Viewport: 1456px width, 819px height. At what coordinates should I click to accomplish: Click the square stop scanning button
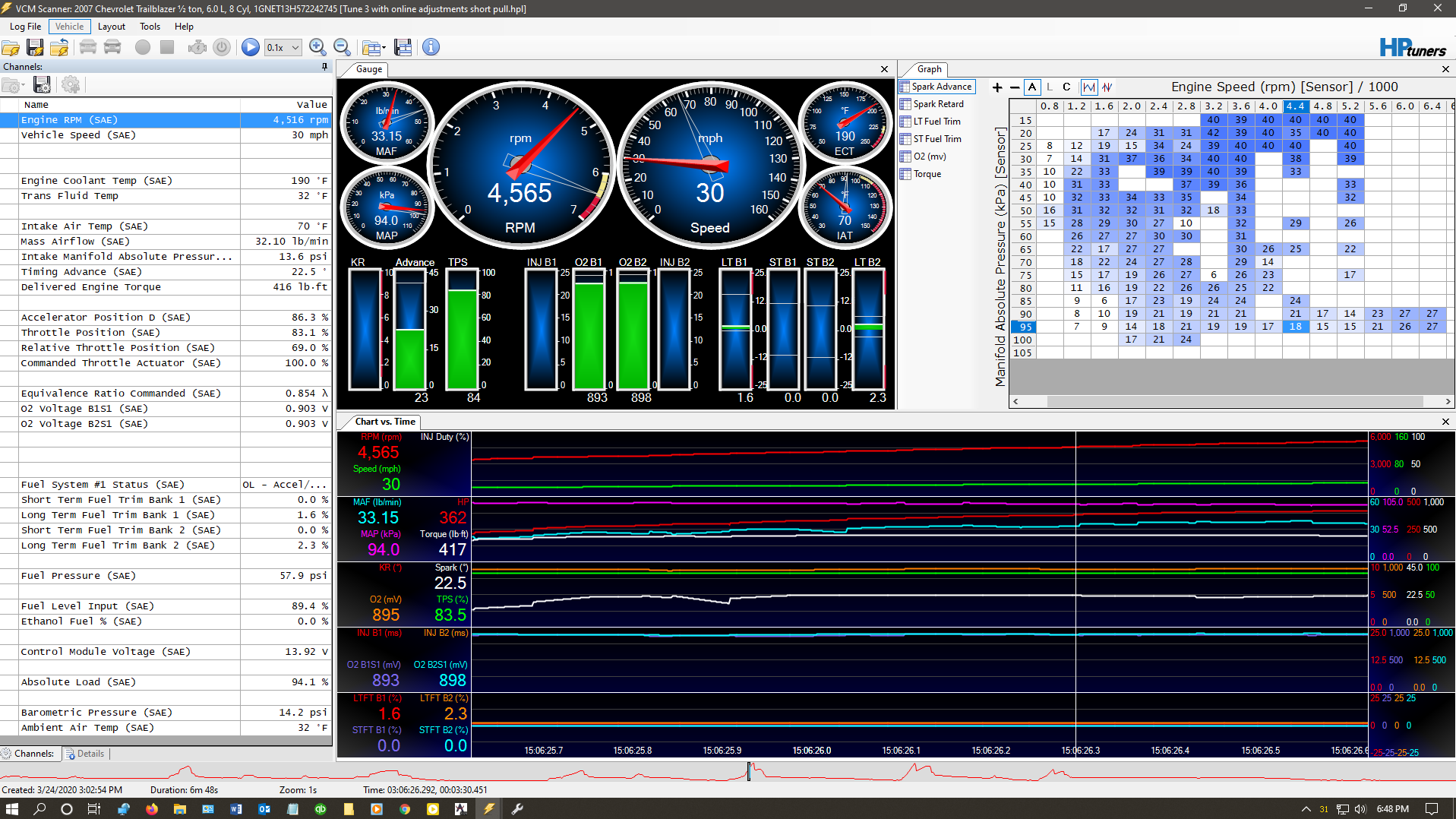coord(167,47)
